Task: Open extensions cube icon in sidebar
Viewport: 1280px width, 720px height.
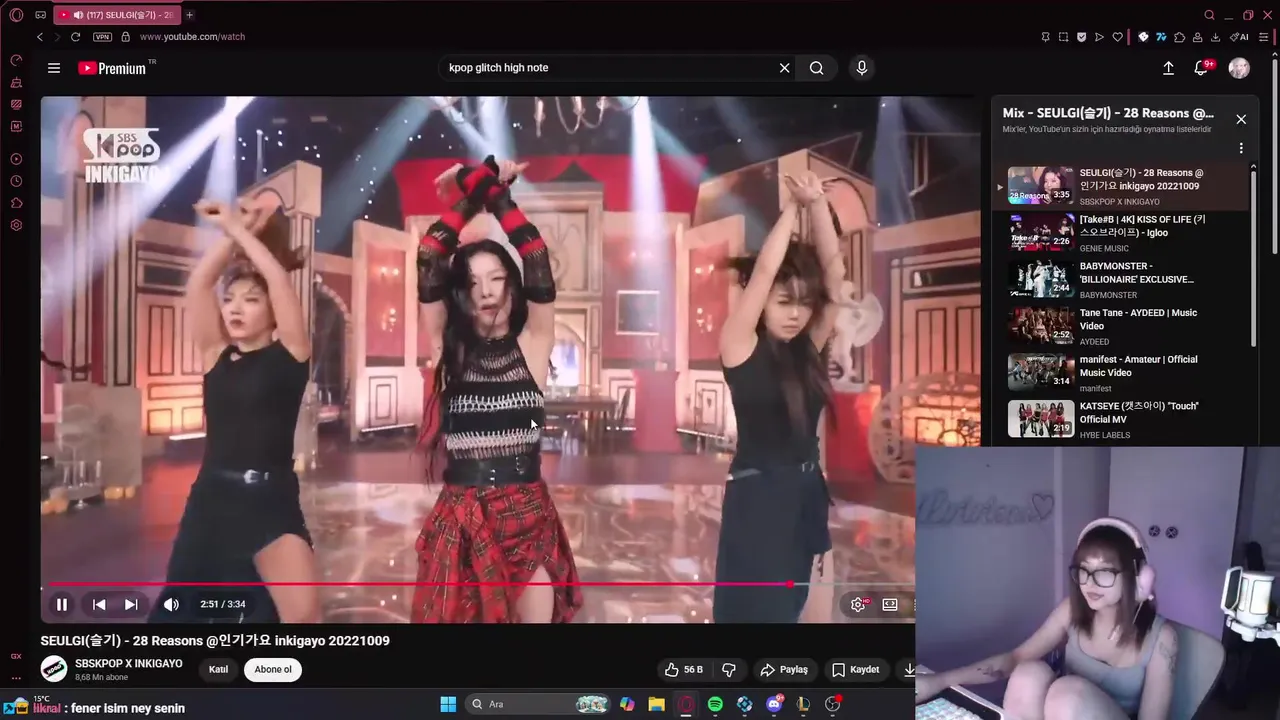Action: [16, 203]
